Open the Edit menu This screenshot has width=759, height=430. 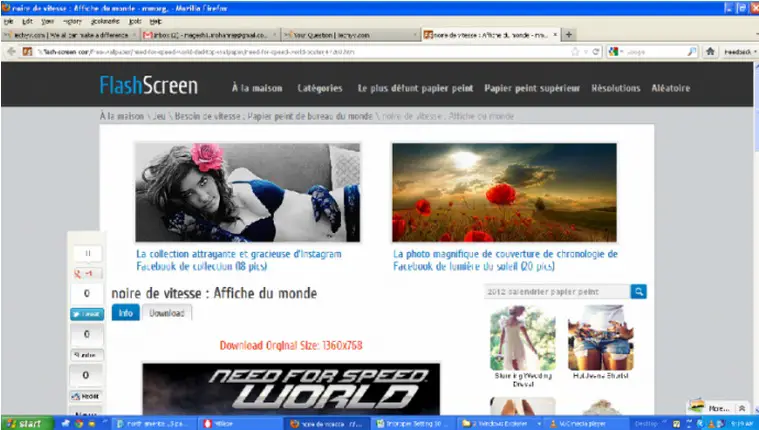(27, 21)
